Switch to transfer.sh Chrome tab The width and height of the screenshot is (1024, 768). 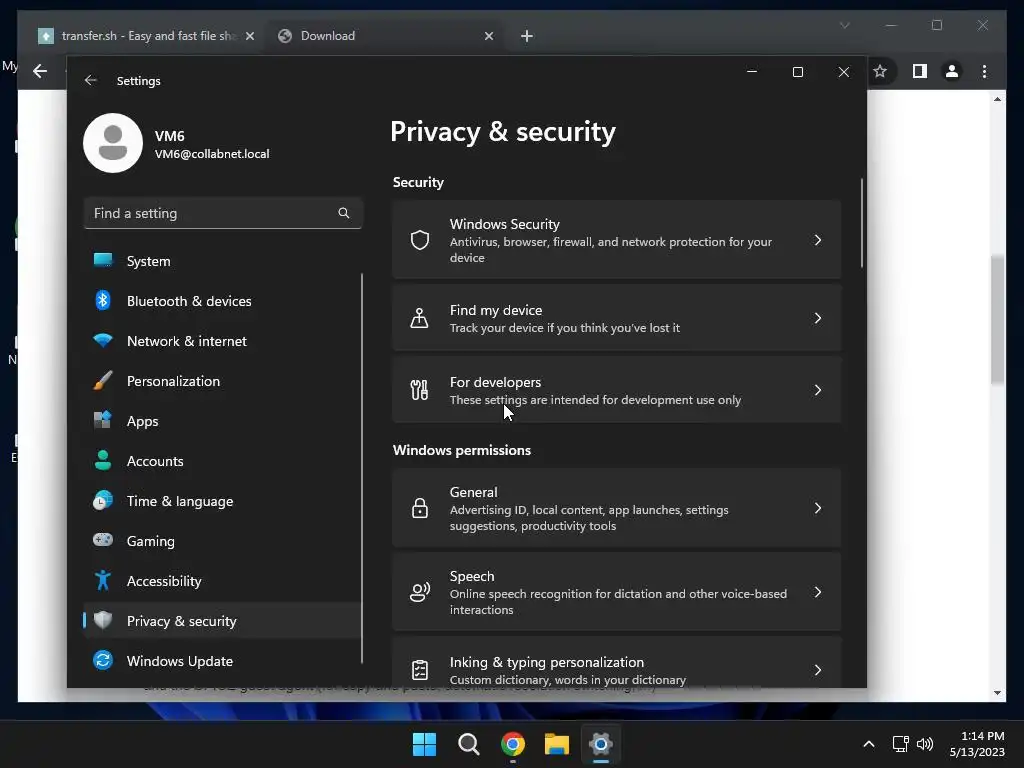point(146,36)
